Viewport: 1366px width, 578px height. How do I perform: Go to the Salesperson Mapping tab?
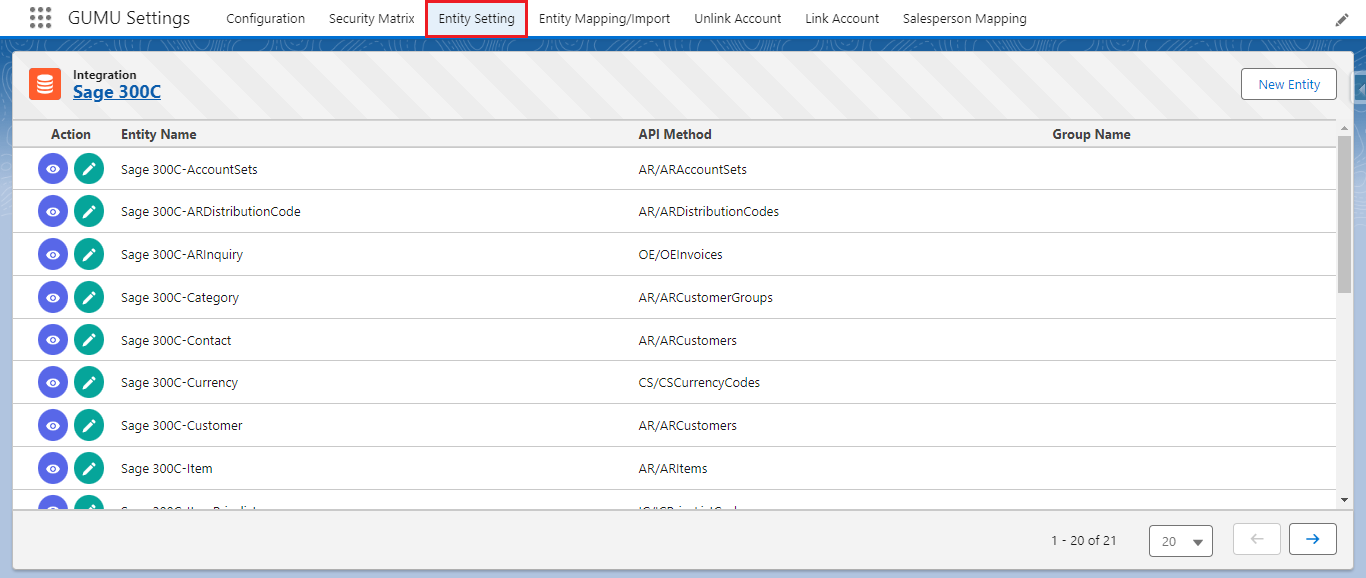tap(964, 19)
